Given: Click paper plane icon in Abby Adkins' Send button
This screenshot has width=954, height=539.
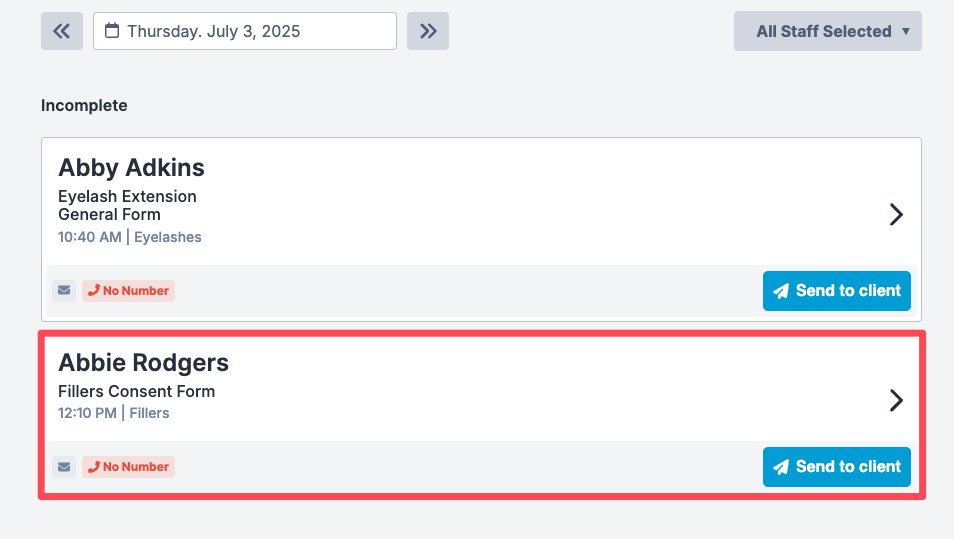Looking at the screenshot, I should pos(781,291).
